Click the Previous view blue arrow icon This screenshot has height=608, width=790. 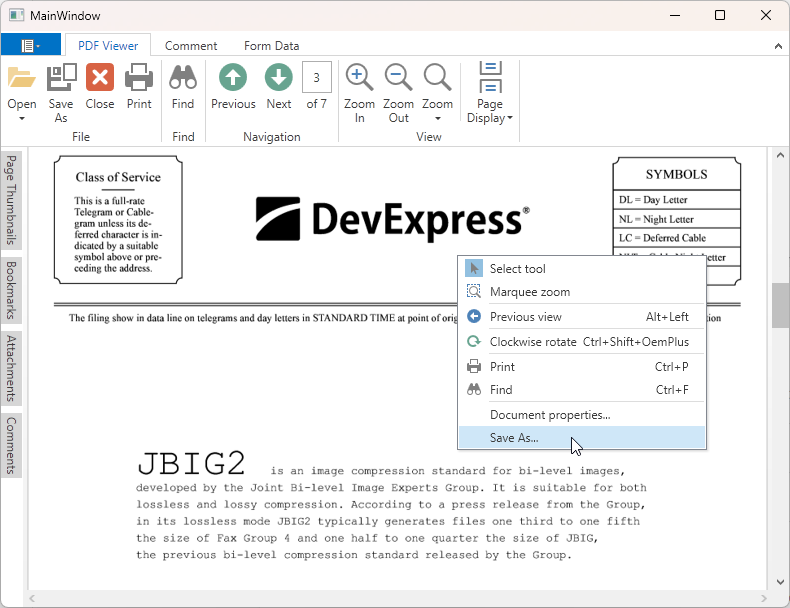pos(474,316)
